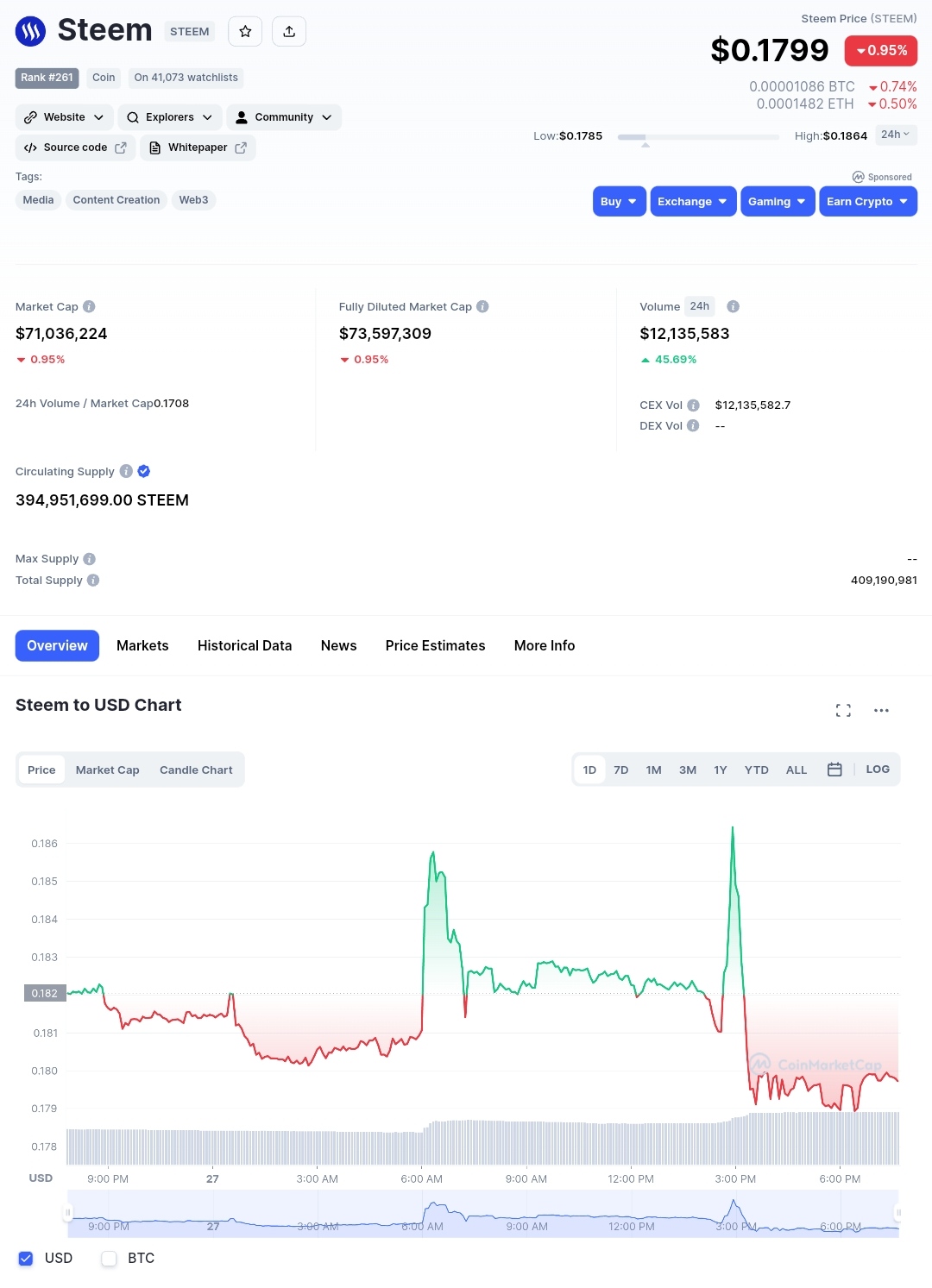Screen dimensions: 932x1288
Task: Click the 394,951,699.00 STEEM supply value
Action: 102,500
